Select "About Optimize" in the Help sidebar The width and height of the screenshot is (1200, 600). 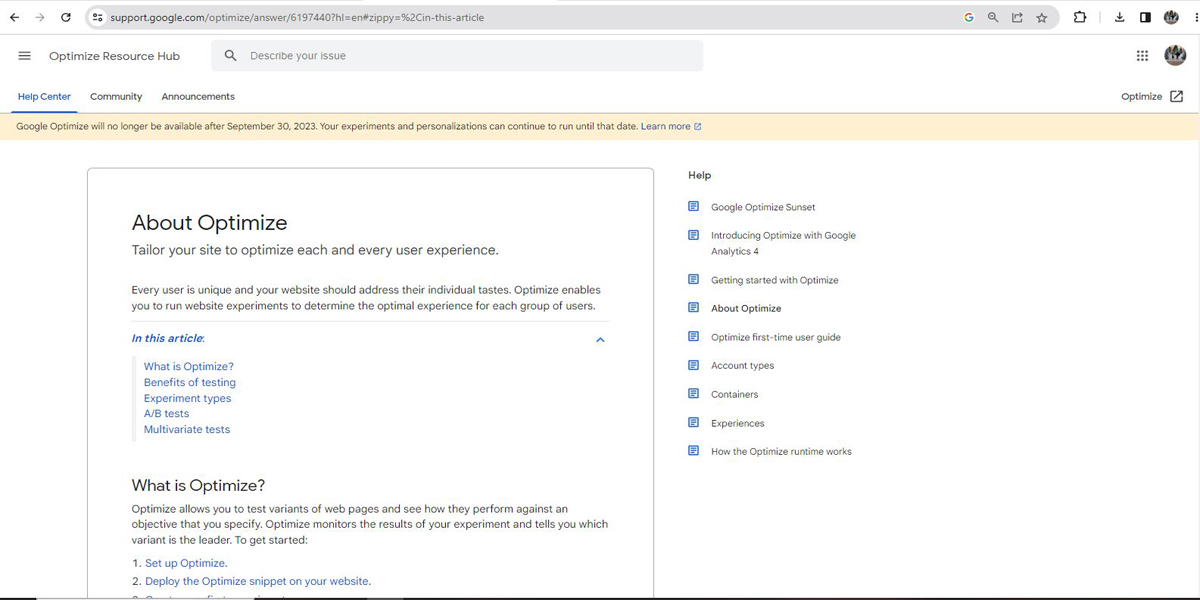click(x=746, y=308)
